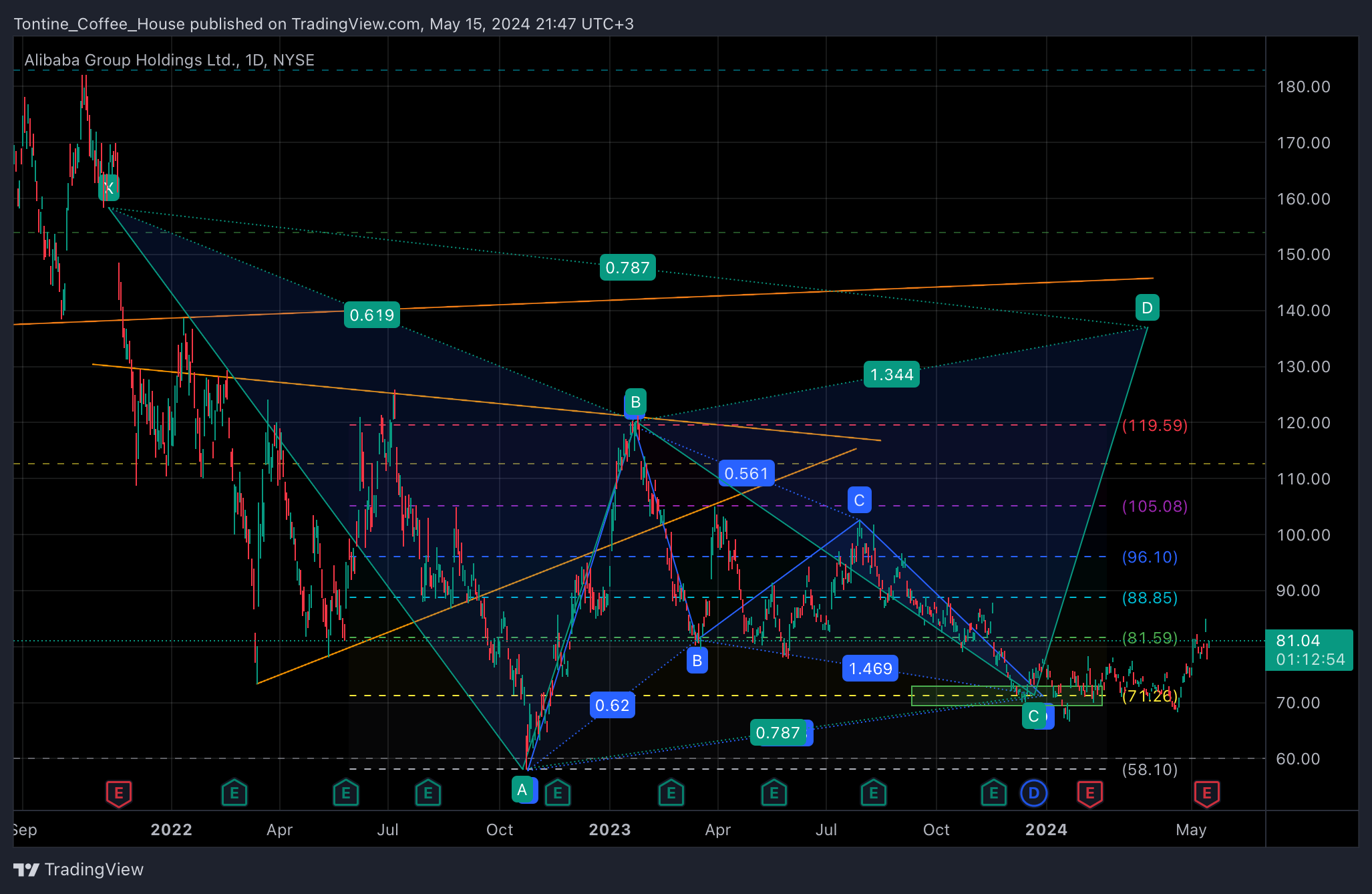Click the 140.00 price axis label

(1303, 311)
